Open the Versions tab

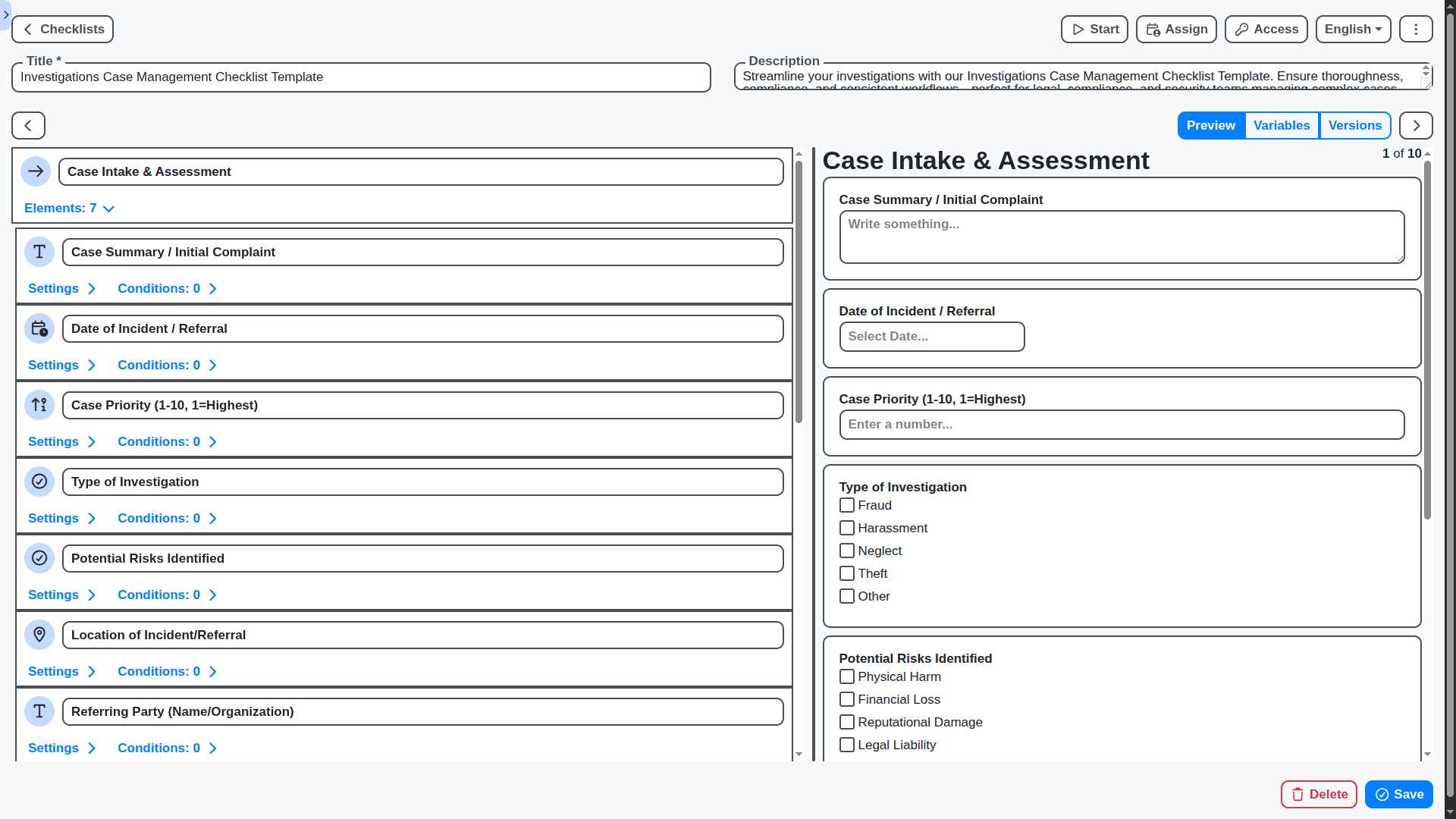coord(1355,125)
